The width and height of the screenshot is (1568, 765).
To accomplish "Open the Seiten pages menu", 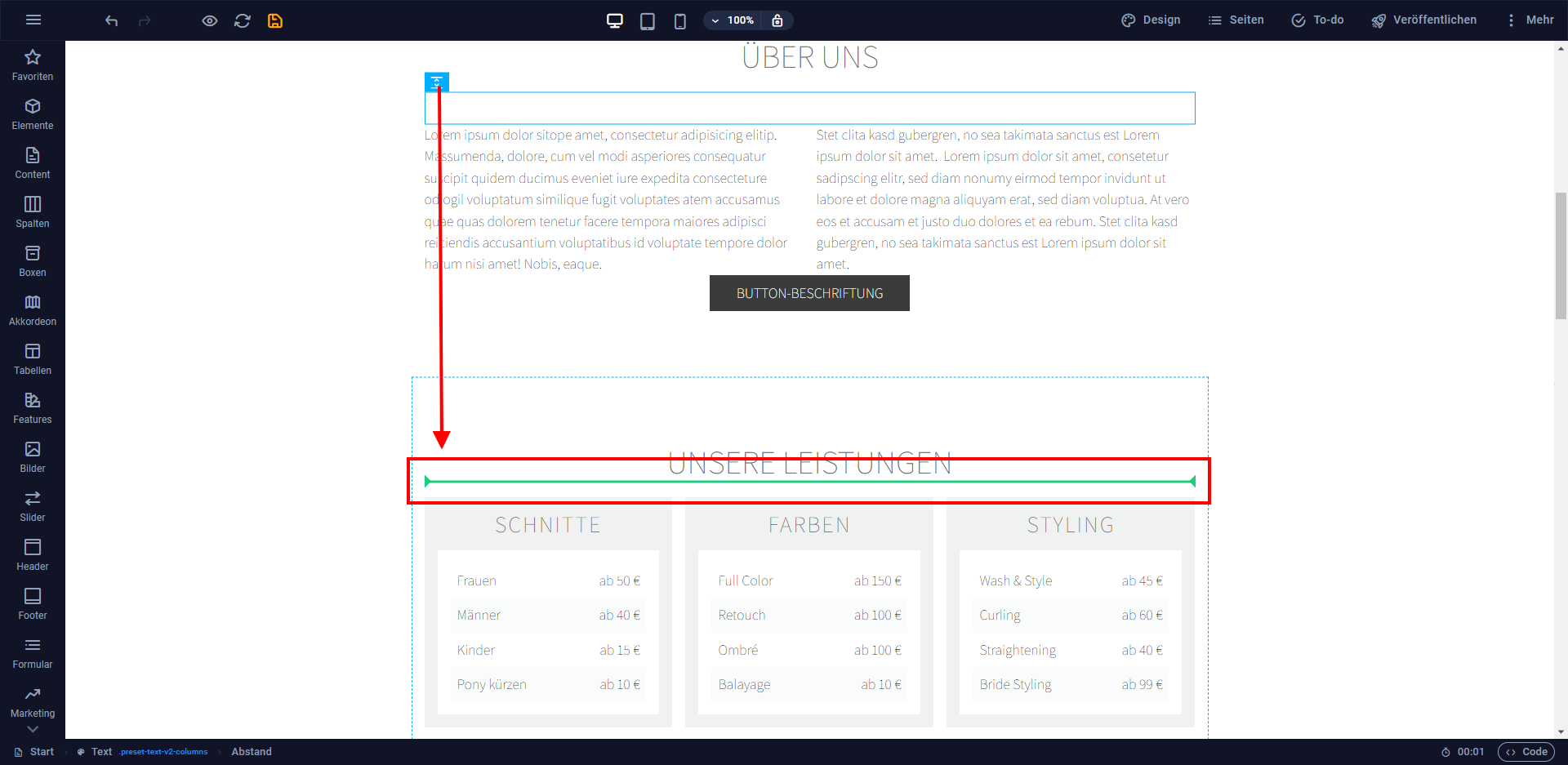I will (x=1236, y=20).
